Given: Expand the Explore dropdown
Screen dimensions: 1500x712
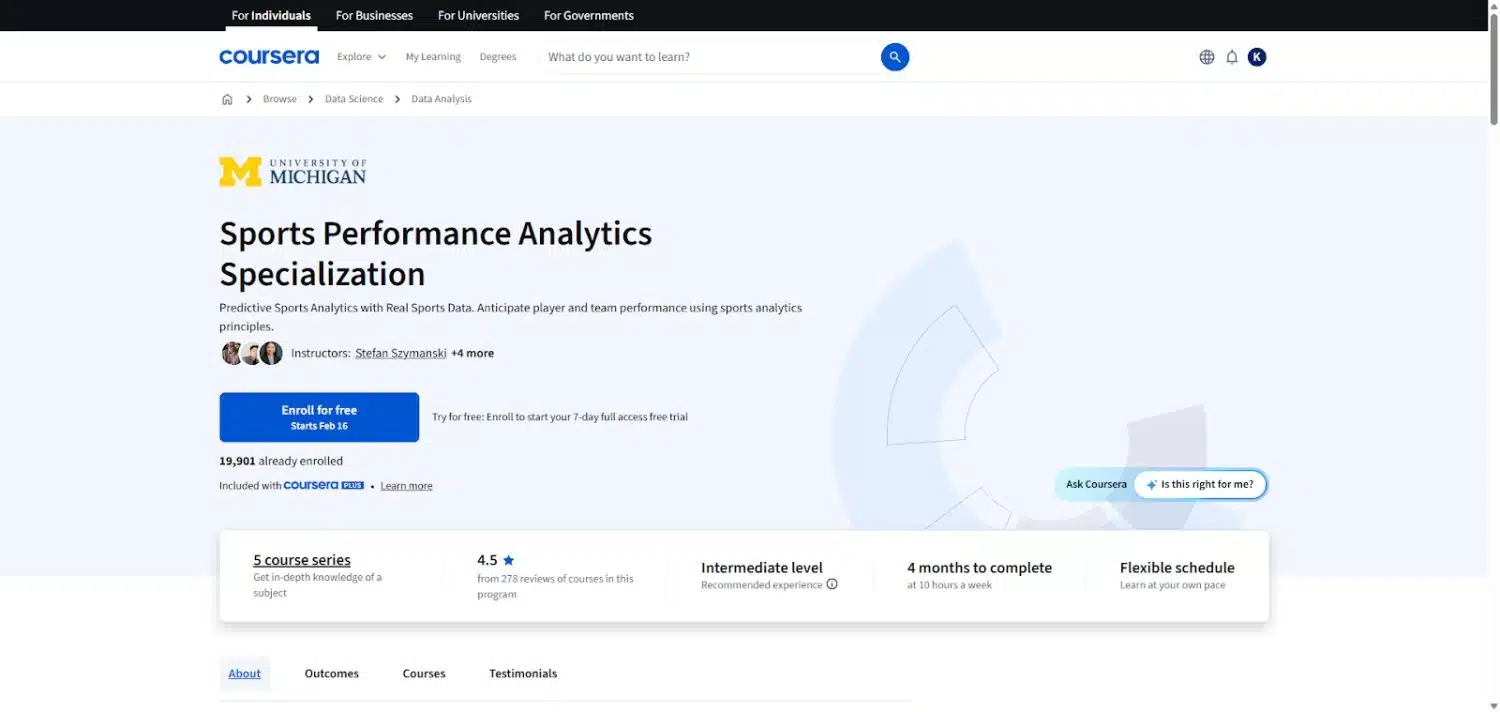Looking at the screenshot, I should (x=361, y=57).
